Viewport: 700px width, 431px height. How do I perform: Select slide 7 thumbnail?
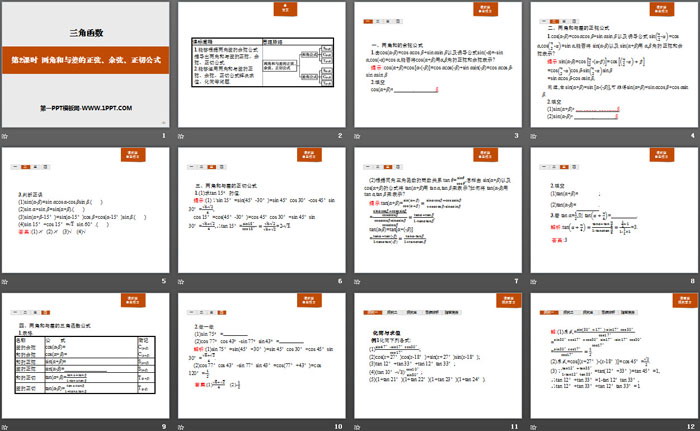point(437,208)
